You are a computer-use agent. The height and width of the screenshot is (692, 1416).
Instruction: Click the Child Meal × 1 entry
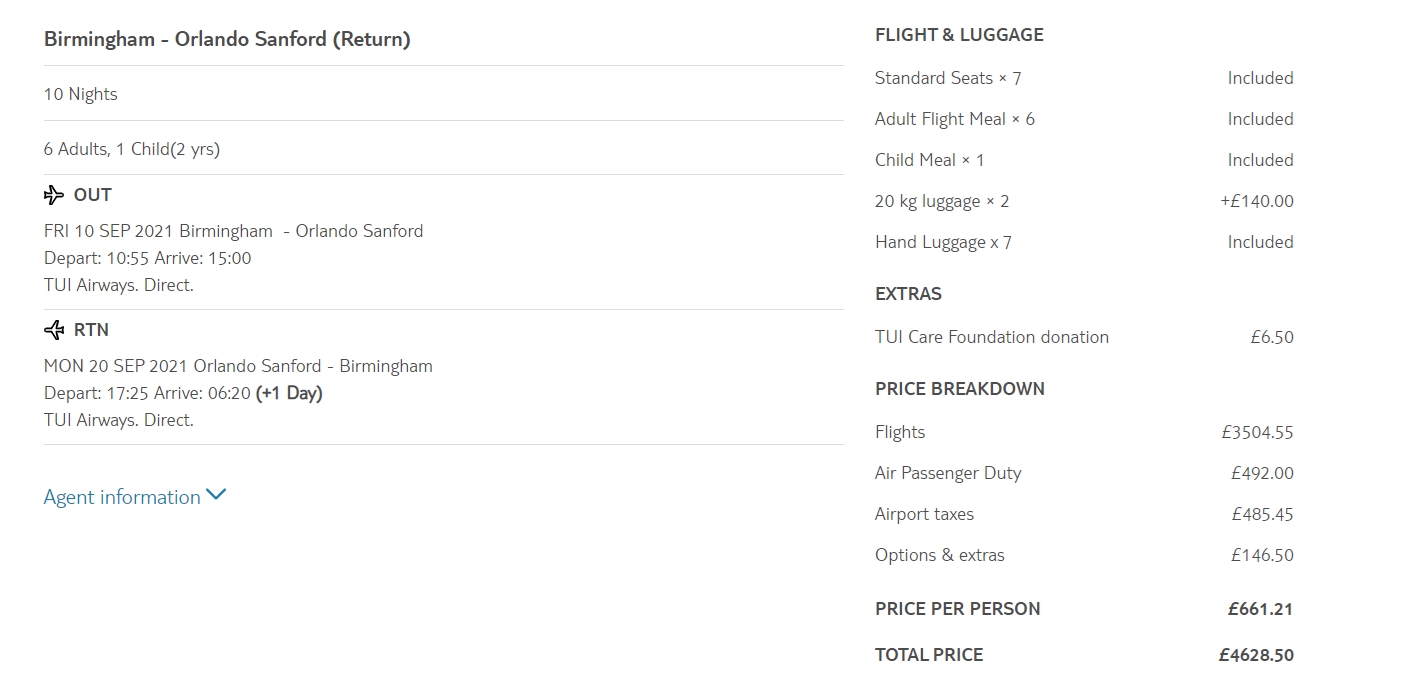click(930, 160)
